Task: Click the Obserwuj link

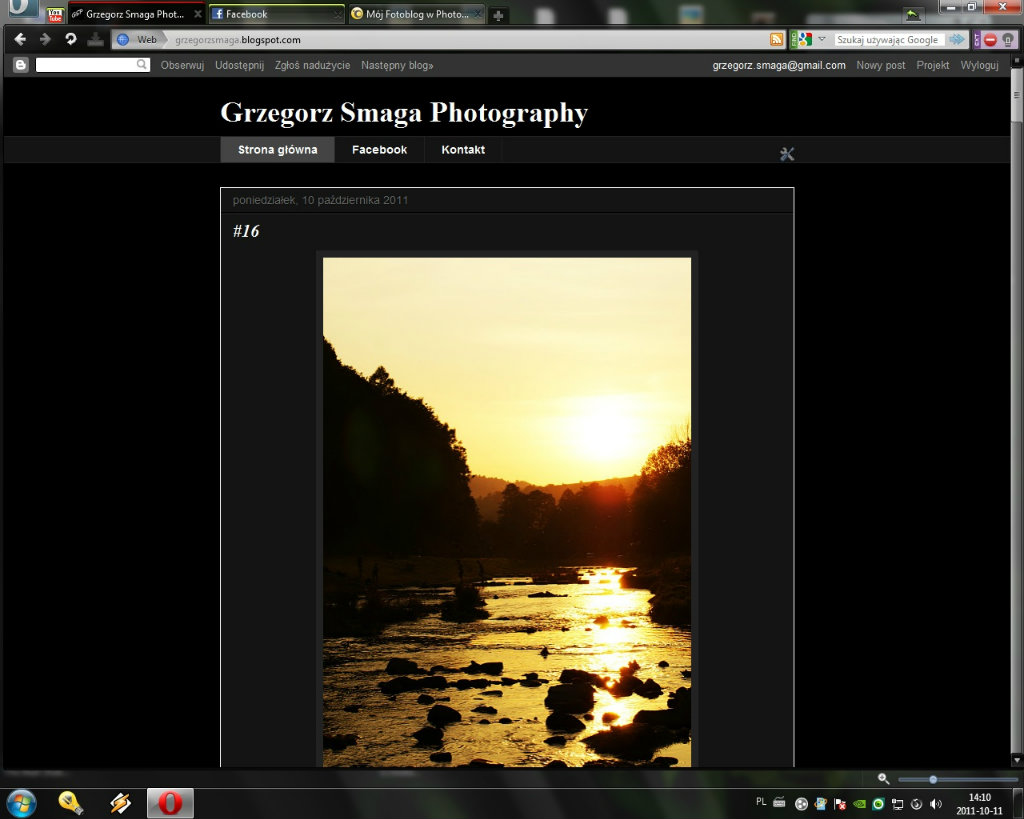Action: (182, 65)
